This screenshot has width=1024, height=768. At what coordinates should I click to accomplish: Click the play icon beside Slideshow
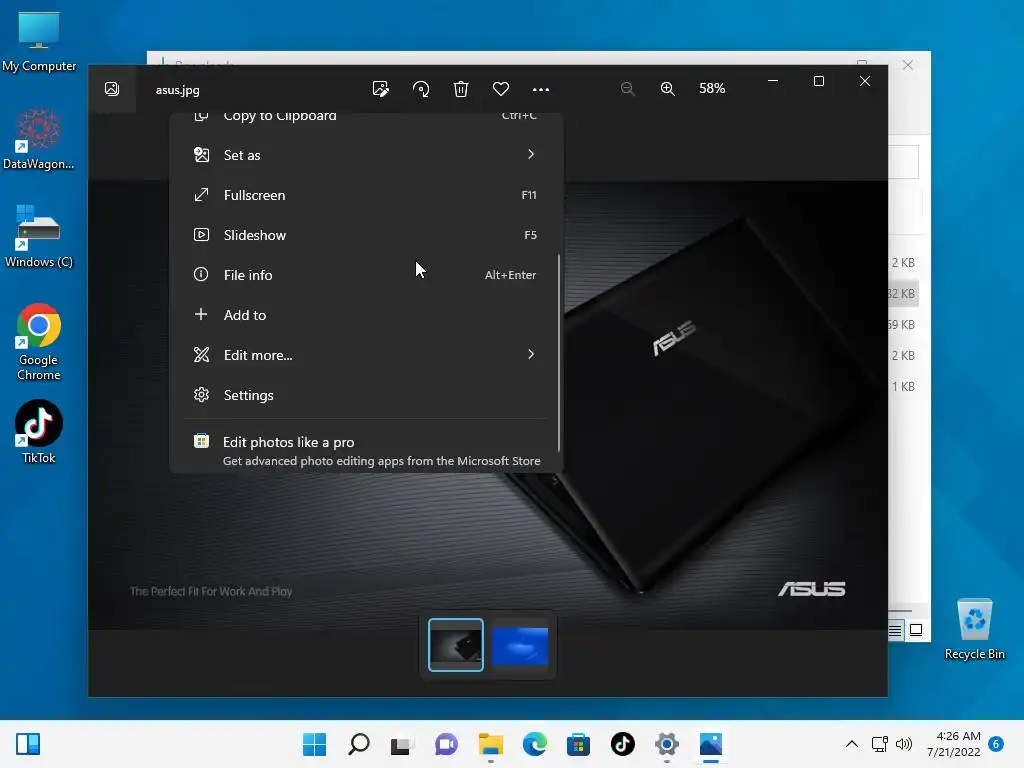201,234
